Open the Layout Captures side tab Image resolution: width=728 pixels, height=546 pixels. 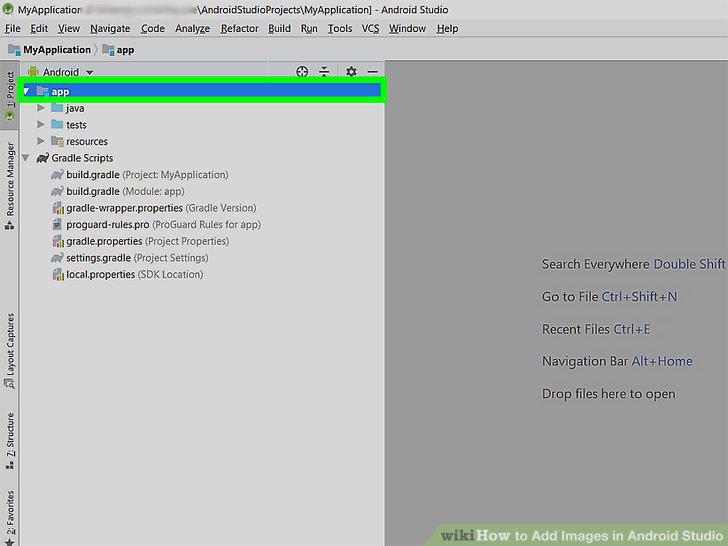(x=9, y=351)
